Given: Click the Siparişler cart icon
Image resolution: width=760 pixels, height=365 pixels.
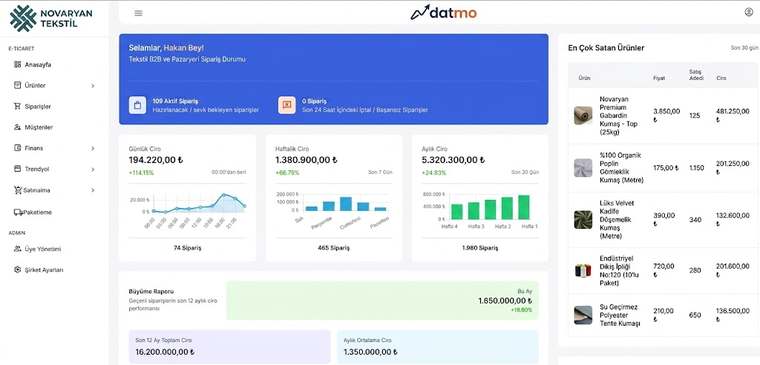Looking at the screenshot, I should [x=17, y=106].
